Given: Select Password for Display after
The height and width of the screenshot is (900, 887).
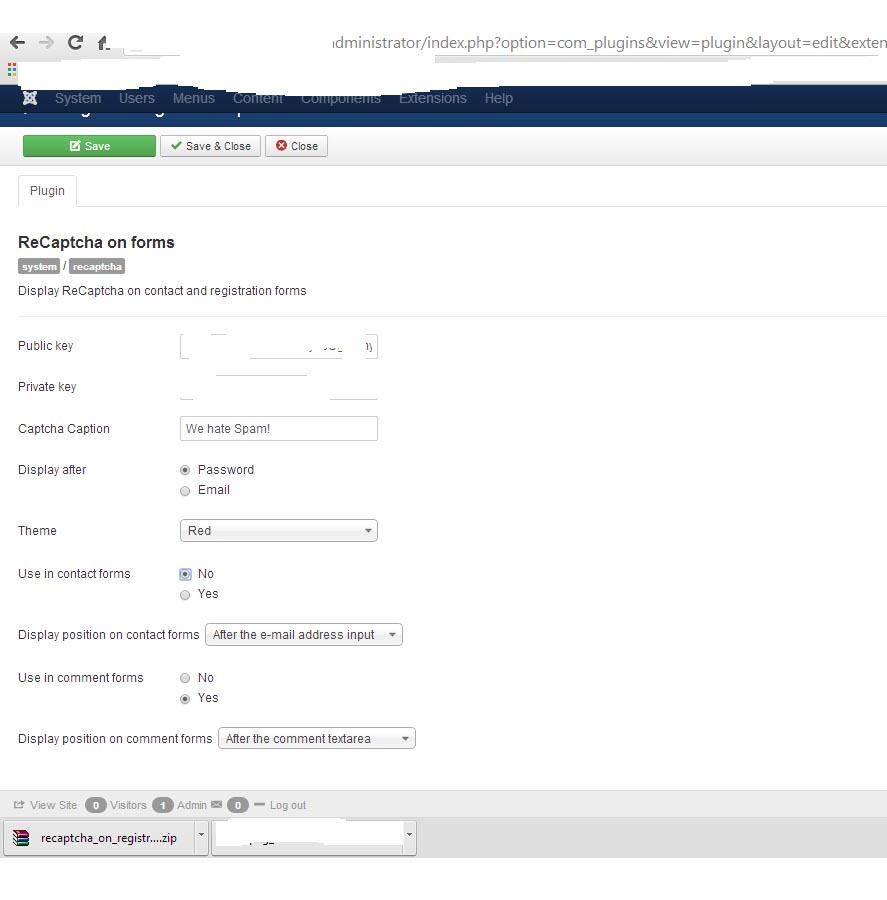Looking at the screenshot, I should (x=185, y=470).
